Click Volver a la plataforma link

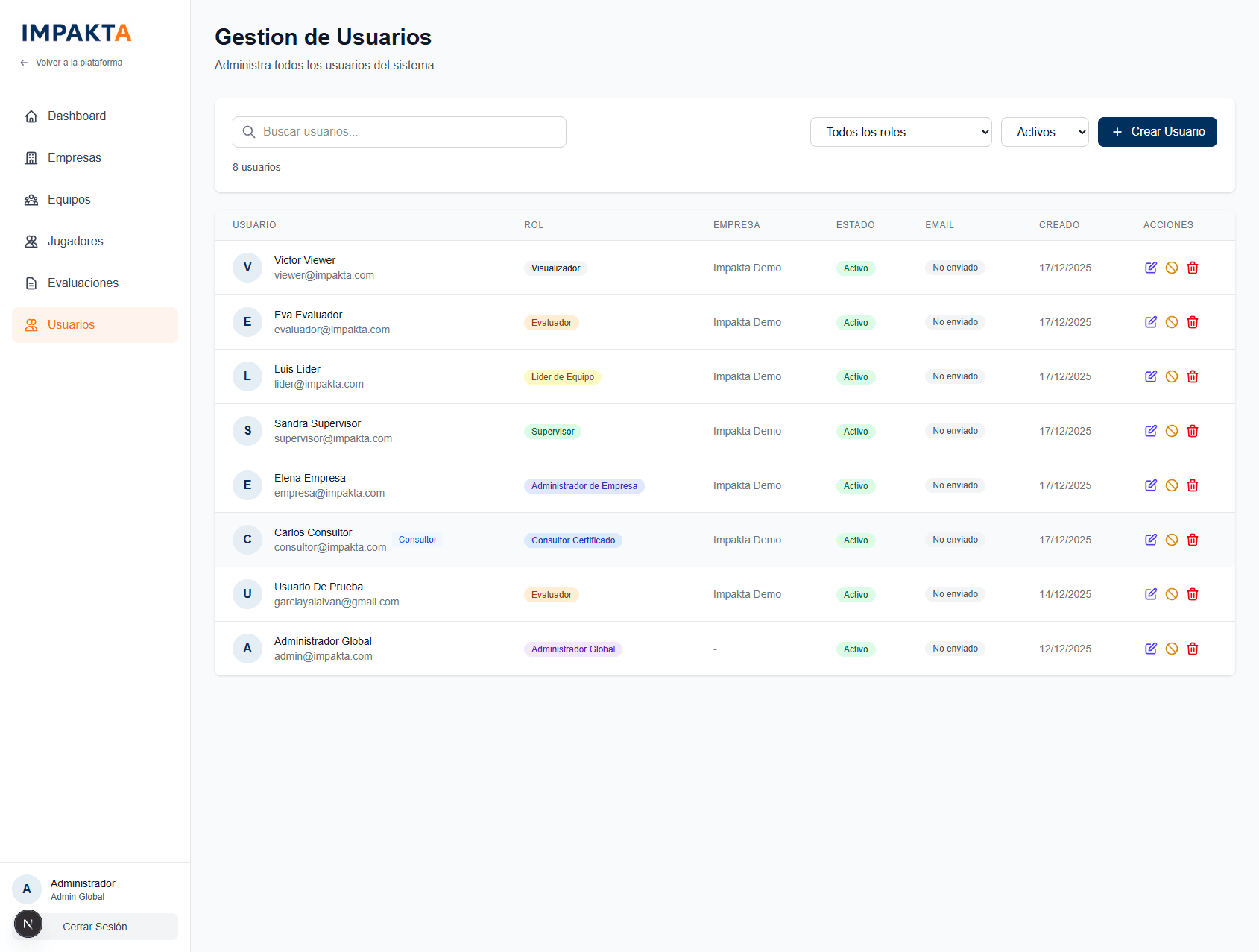(78, 63)
